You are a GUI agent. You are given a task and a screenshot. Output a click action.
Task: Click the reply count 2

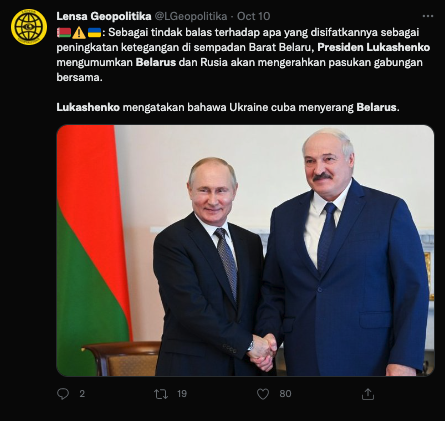click(x=82, y=394)
